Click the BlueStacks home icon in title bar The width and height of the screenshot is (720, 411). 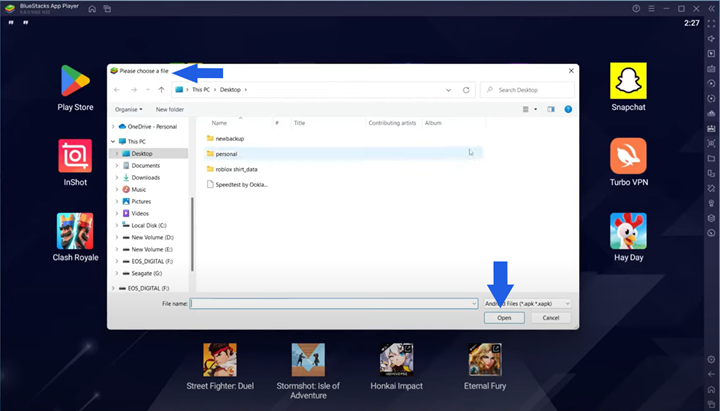[92, 9]
